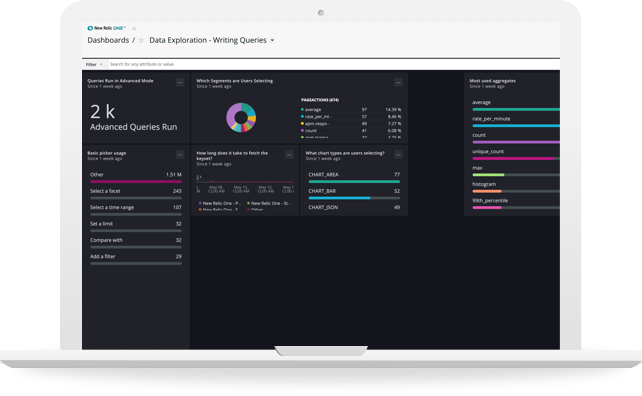
Task: Select 99th_percentile aggregate row
Action: (x=516, y=204)
